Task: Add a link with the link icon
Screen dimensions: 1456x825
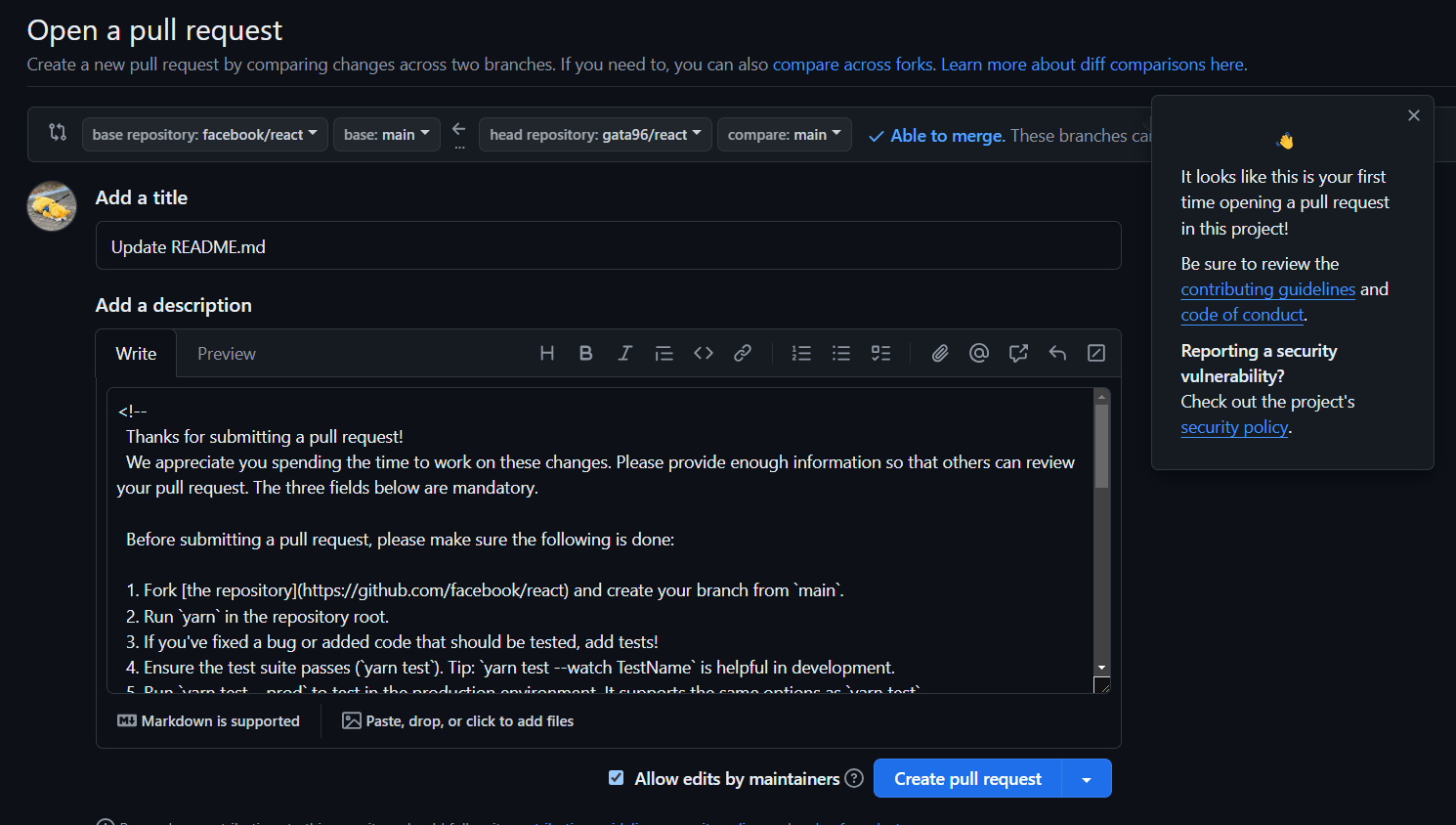Action: pos(743,353)
